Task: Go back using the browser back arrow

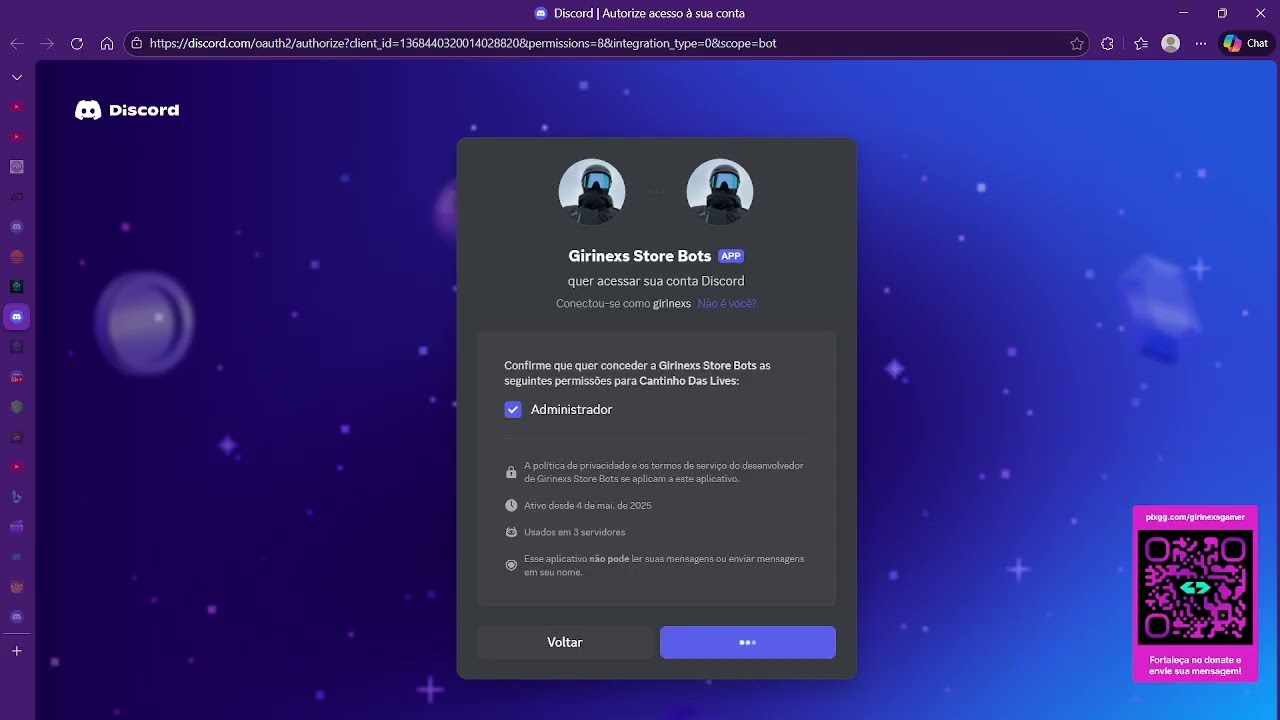Action: 17,44
